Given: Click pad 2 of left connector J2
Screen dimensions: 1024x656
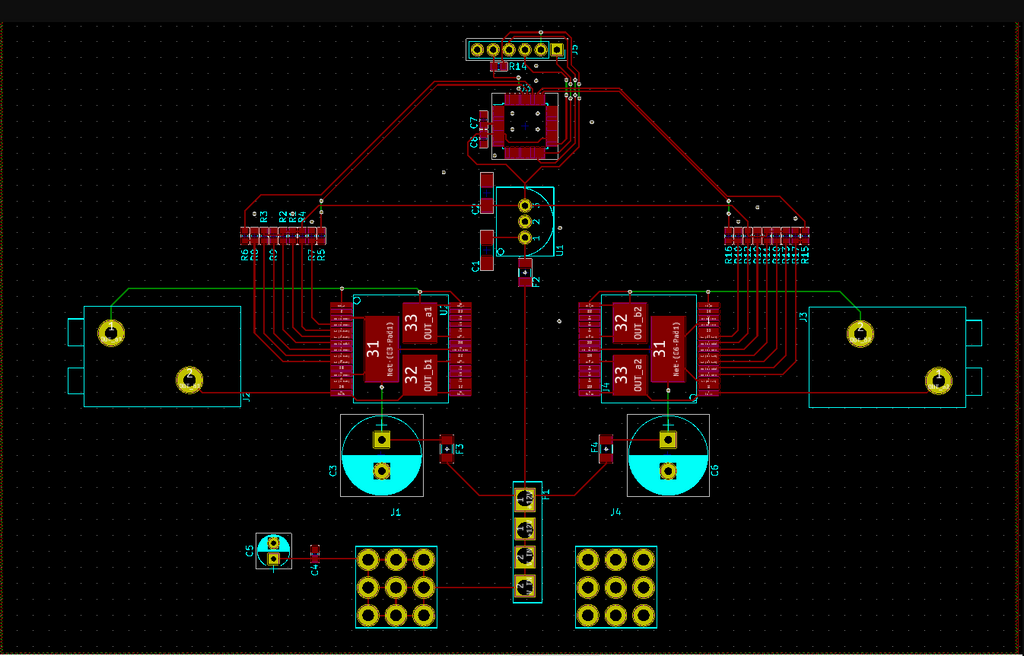Looking at the screenshot, I should click(x=189, y=380).
